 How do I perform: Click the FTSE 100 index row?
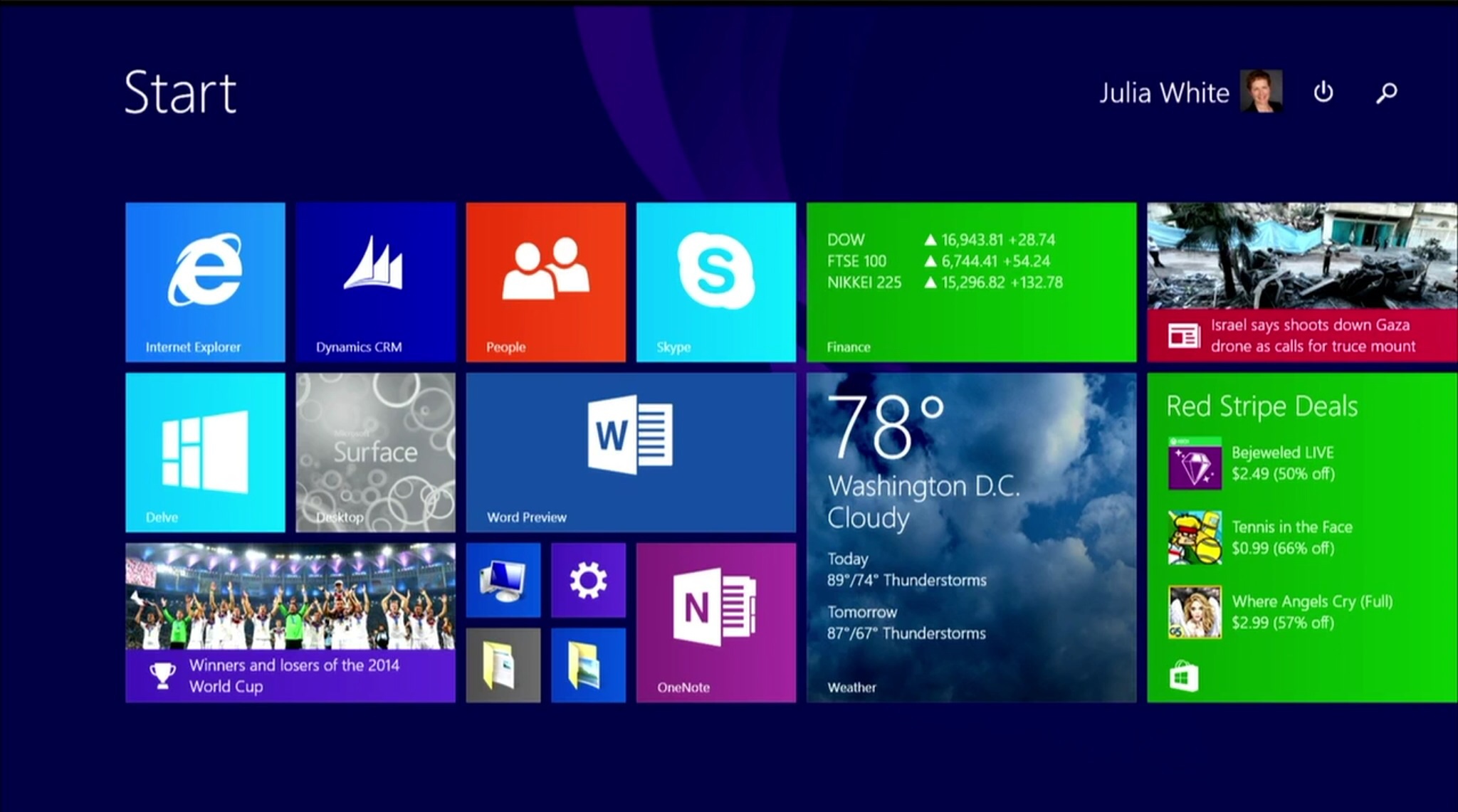click(x=938, y=261)
